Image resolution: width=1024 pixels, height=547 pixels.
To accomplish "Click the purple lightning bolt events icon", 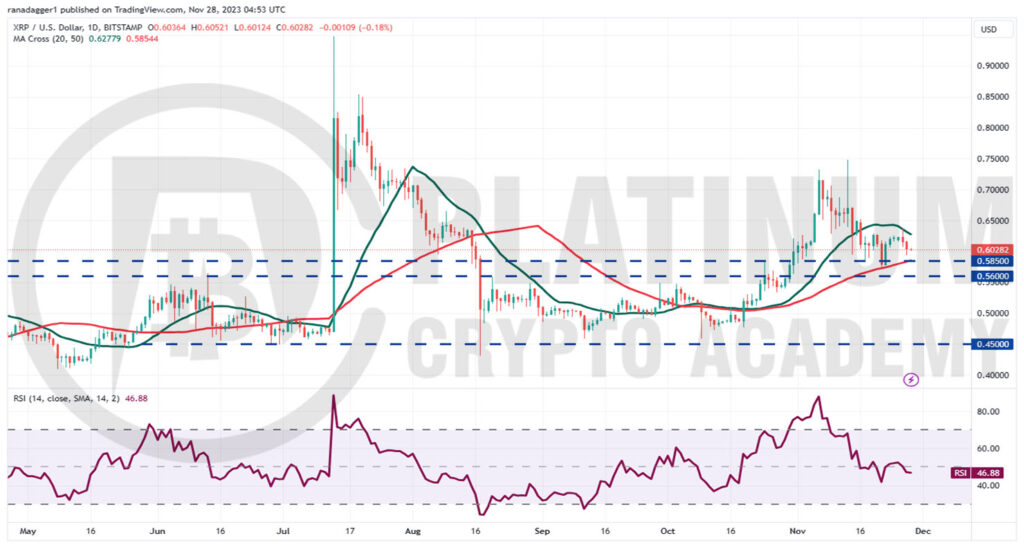I will [x=911, y=379].
